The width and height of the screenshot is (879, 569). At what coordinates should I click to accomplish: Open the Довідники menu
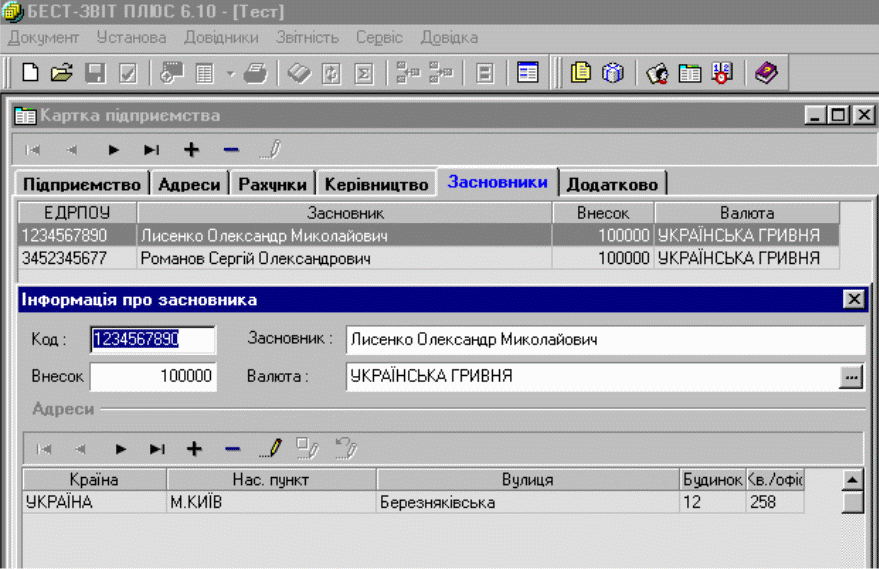[x=220, y=38]
